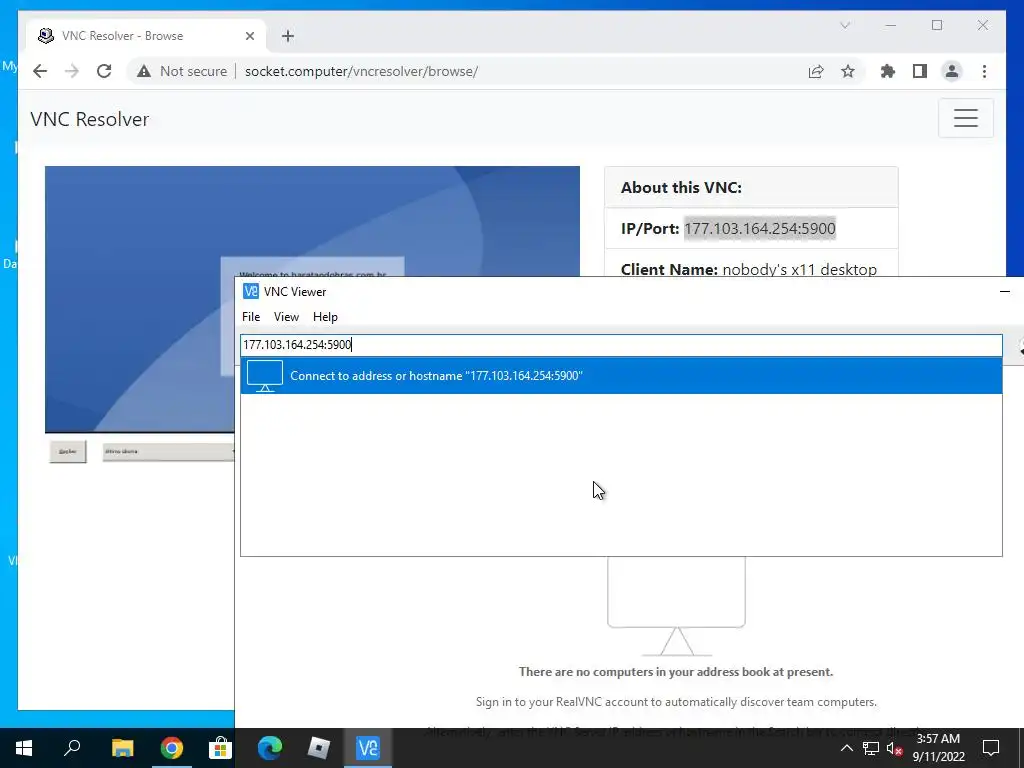The image size is (1024, 768).
Task: Click the VNC Resolver site title
Action: [x=89, y=119]
